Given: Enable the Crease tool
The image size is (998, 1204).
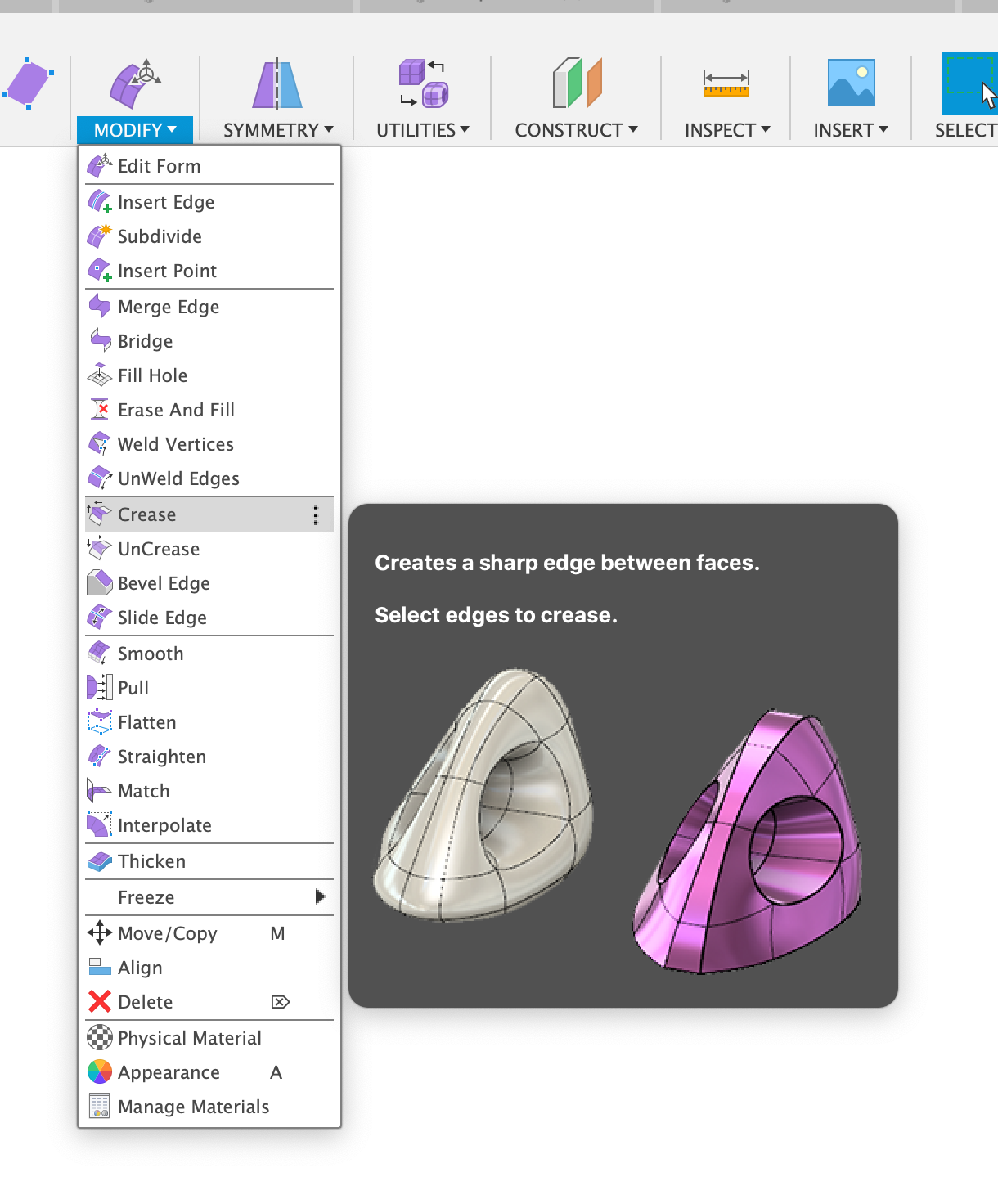Looking at the screenshot, I should (146, 514).
